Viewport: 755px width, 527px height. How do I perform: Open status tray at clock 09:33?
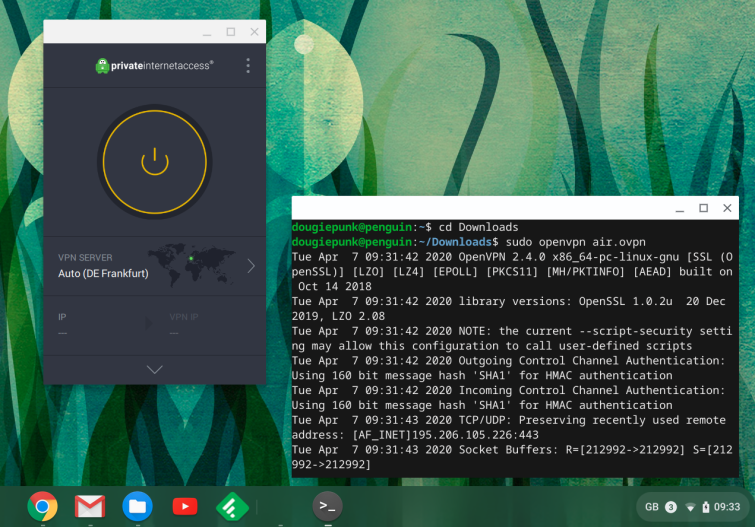[x=727, y=507]
